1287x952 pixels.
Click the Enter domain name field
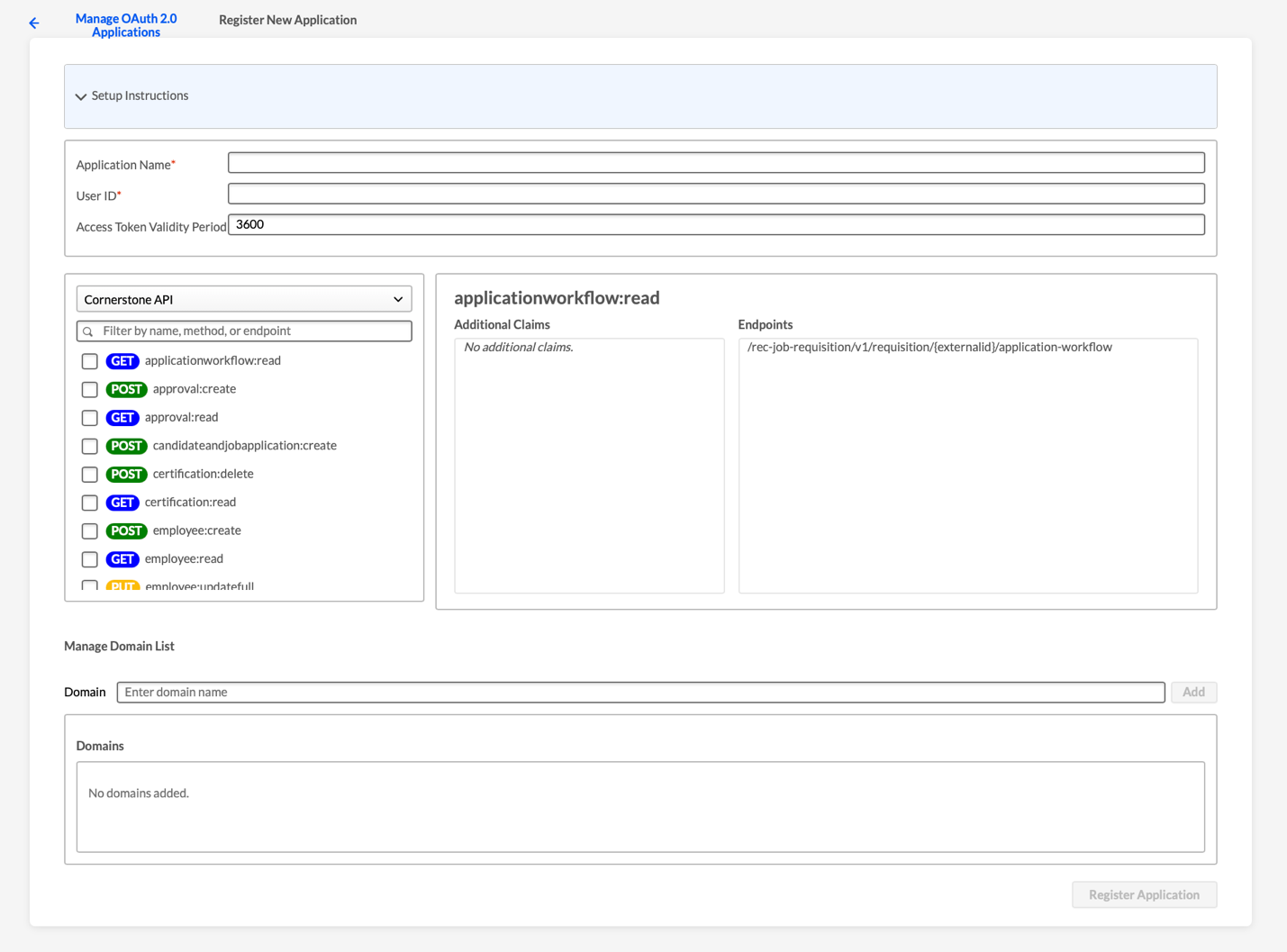click(640, 692)
